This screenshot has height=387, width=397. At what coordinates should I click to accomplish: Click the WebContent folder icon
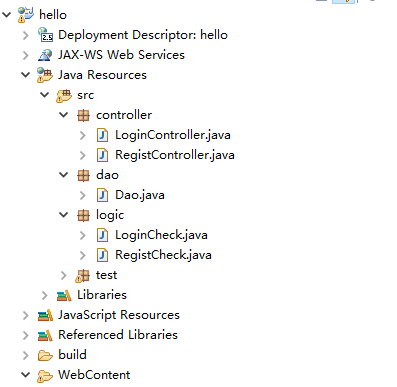[45, 376]
